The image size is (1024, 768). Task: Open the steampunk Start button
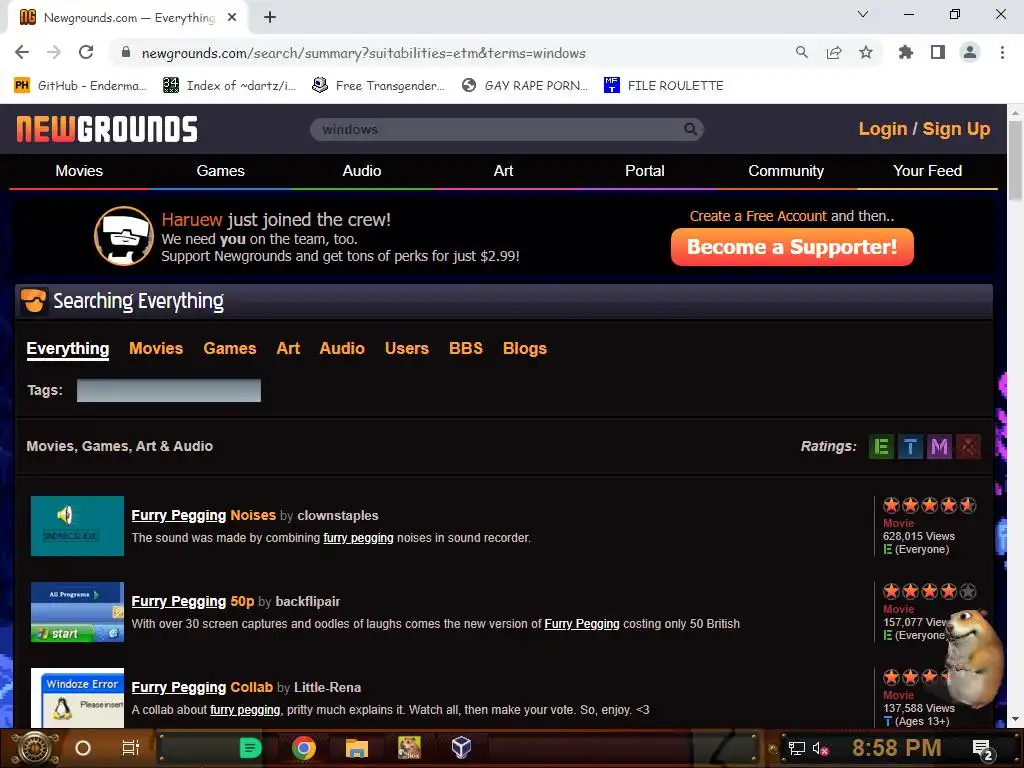34,748
